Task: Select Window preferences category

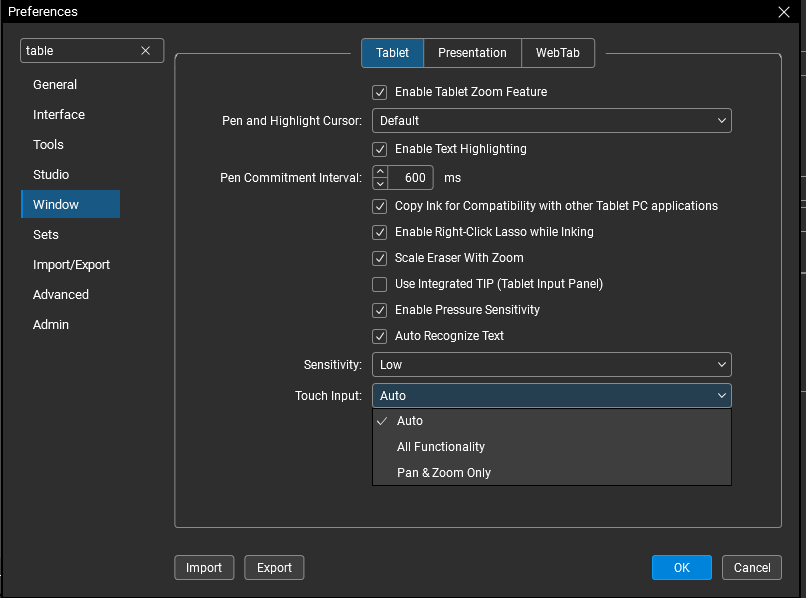Action: click(x=70, y=204)
